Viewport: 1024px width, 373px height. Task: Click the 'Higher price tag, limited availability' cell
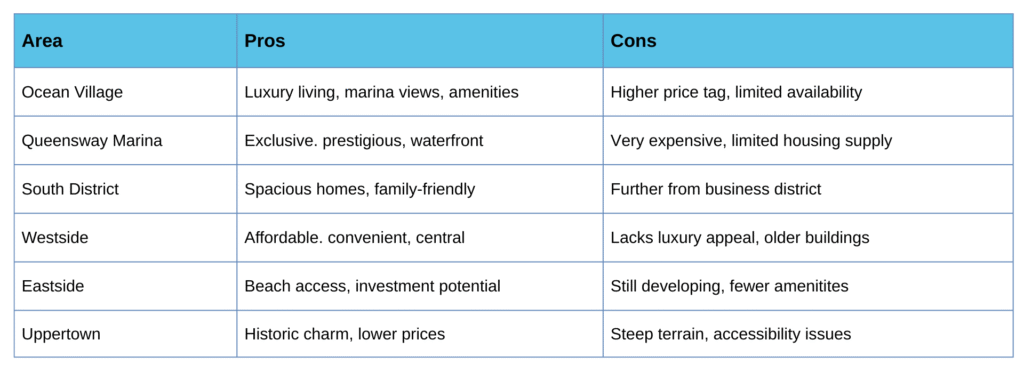pos(808,92)
